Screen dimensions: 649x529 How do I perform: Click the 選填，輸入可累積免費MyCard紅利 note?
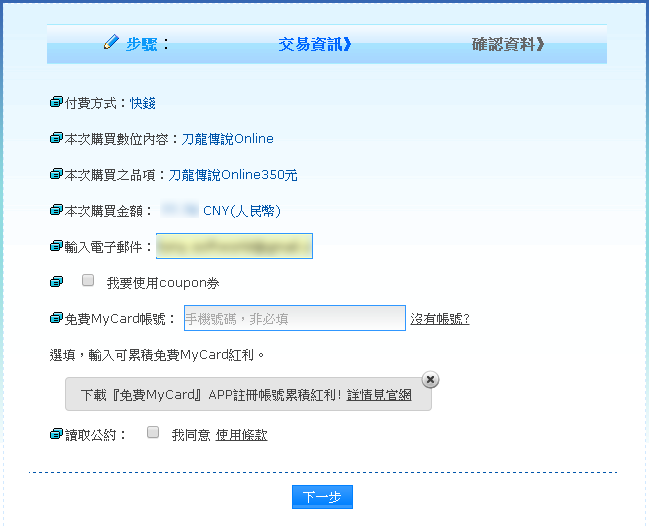[x=157, y=355]
